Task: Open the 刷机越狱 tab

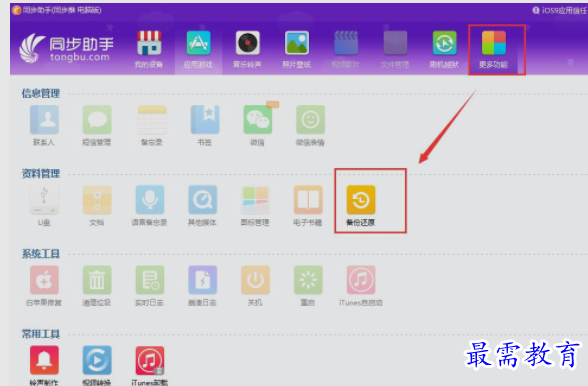Action: click(444, 50)
